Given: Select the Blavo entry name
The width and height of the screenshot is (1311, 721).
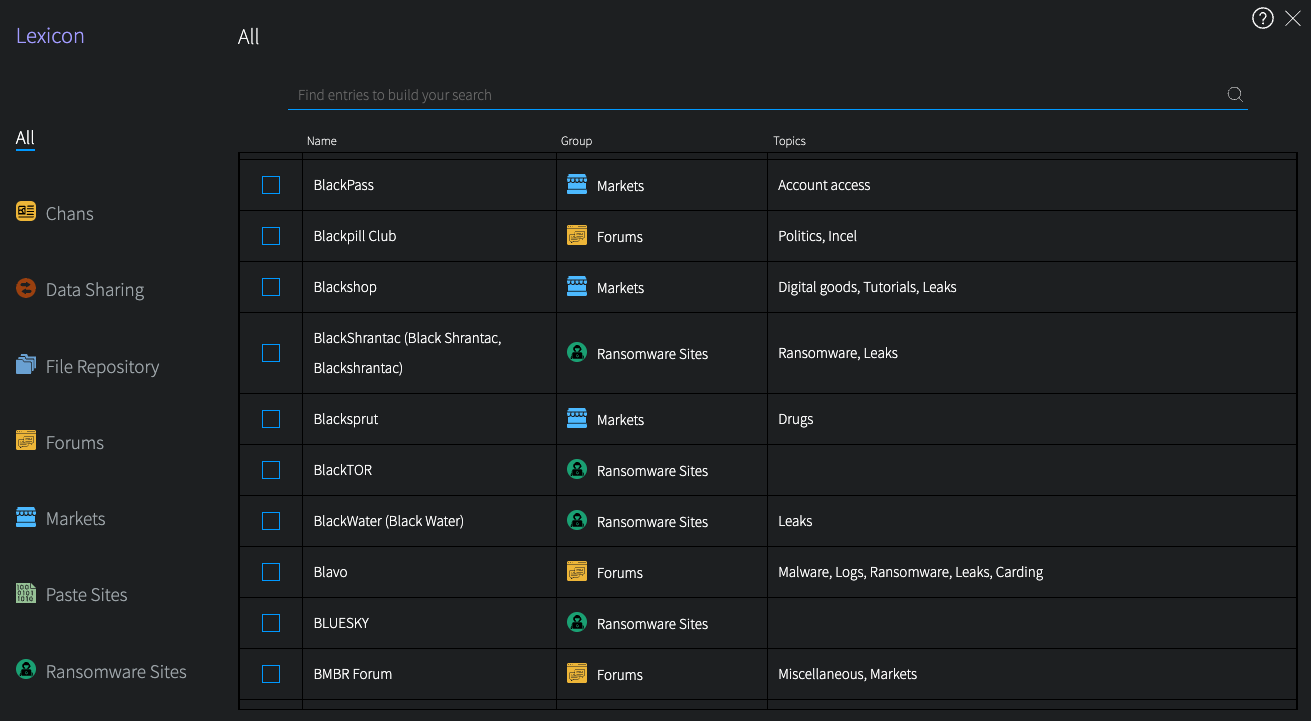Looking at the screenshot, I should pyautogui.click(x=331, y=572).
